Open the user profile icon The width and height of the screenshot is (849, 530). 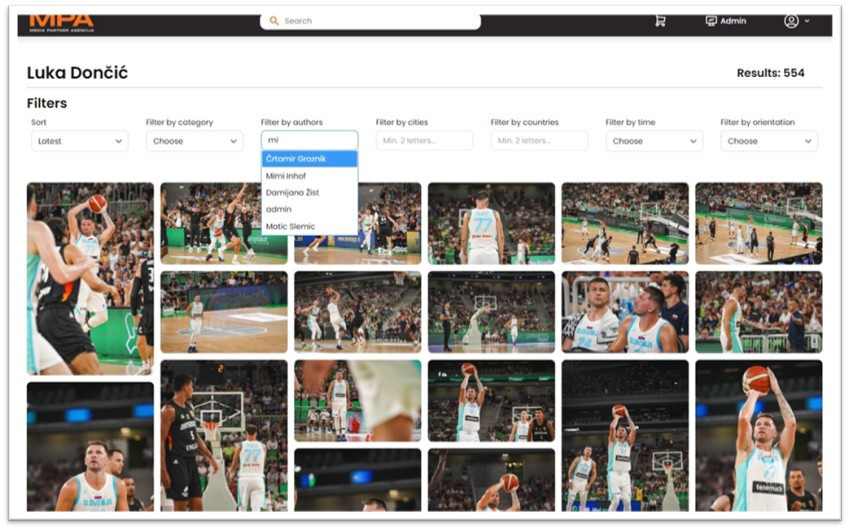click(791, 21)
